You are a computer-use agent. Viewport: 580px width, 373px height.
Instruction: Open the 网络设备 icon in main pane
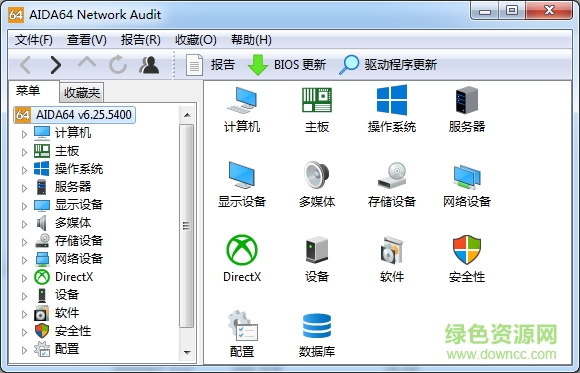[467, 177]
